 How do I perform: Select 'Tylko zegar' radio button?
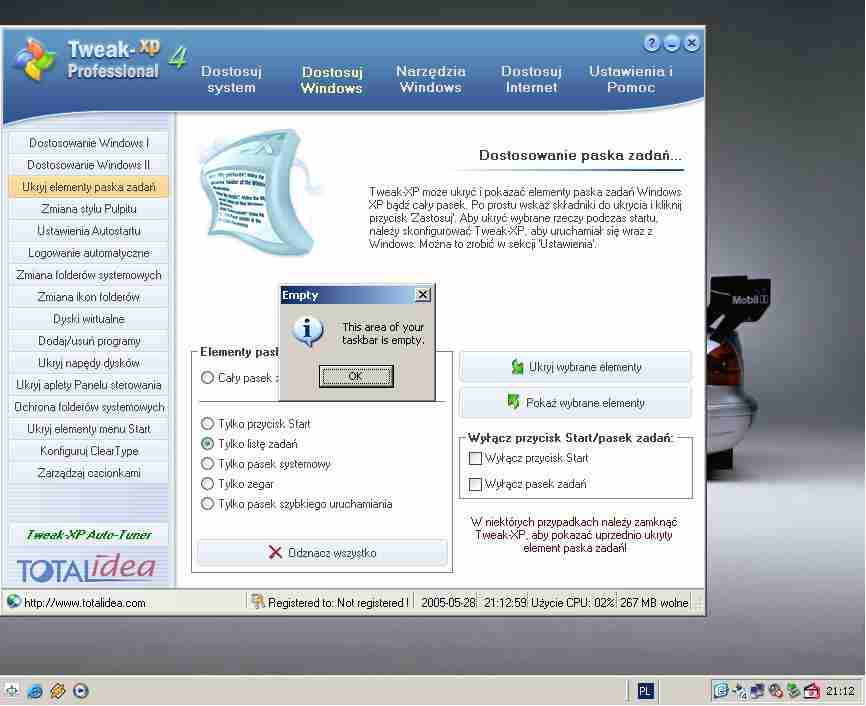(208, 484)
